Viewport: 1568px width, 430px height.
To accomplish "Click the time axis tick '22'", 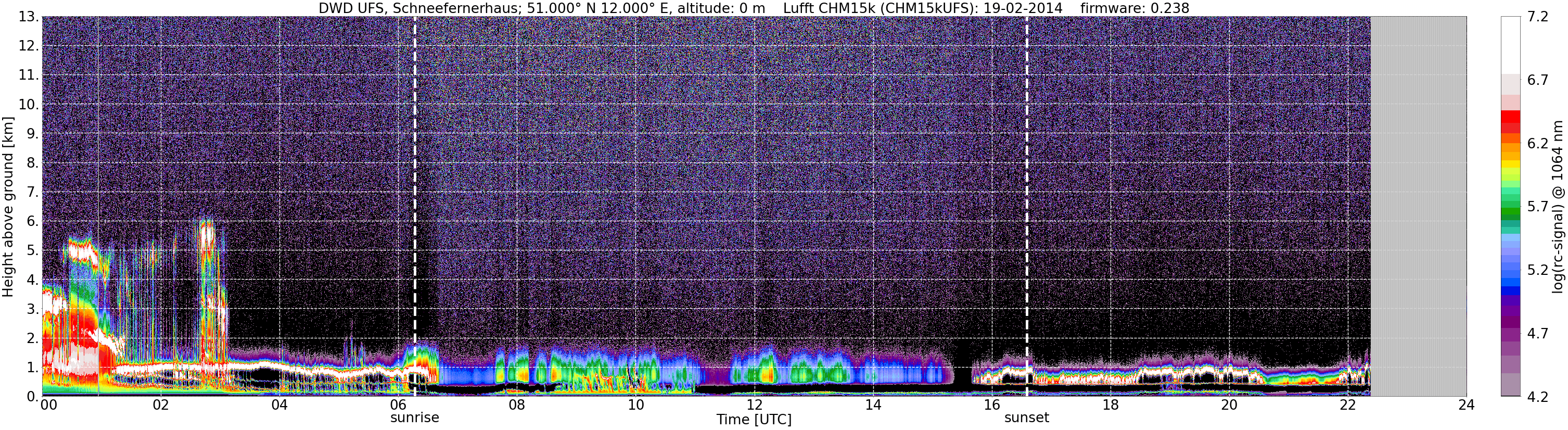I will point(1348,405).
